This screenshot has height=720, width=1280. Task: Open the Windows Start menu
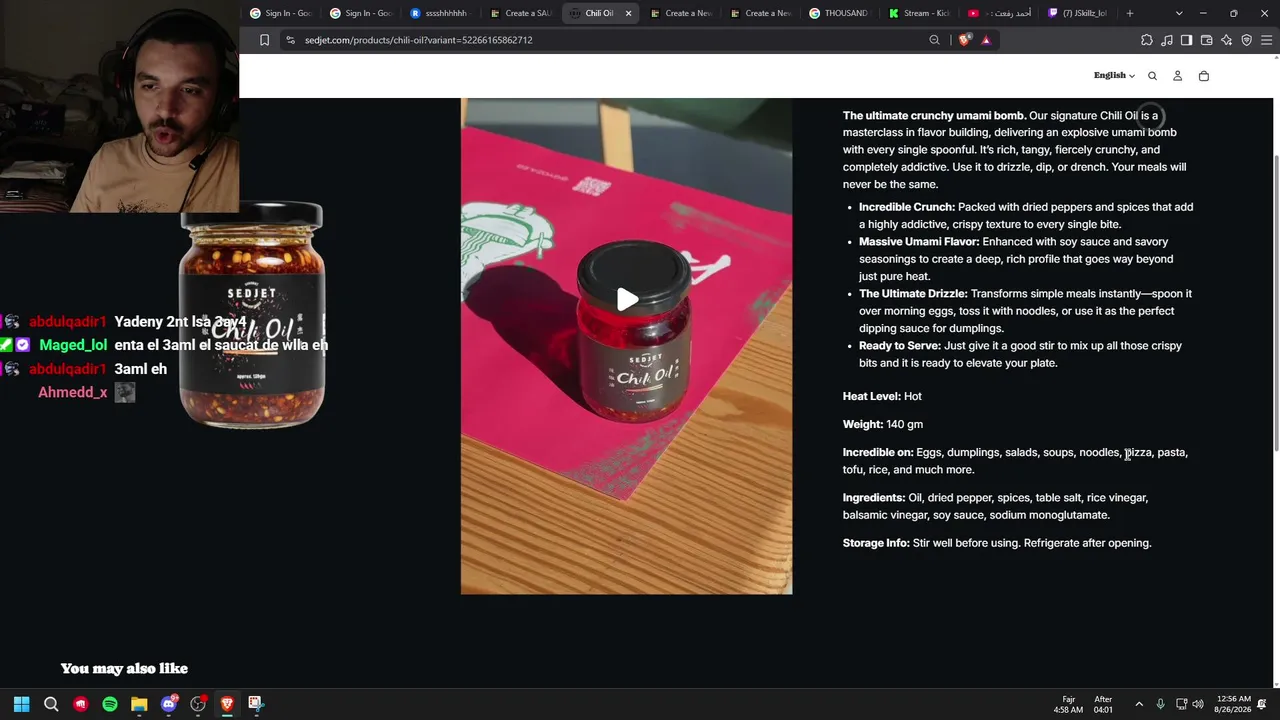pos(22,704)
